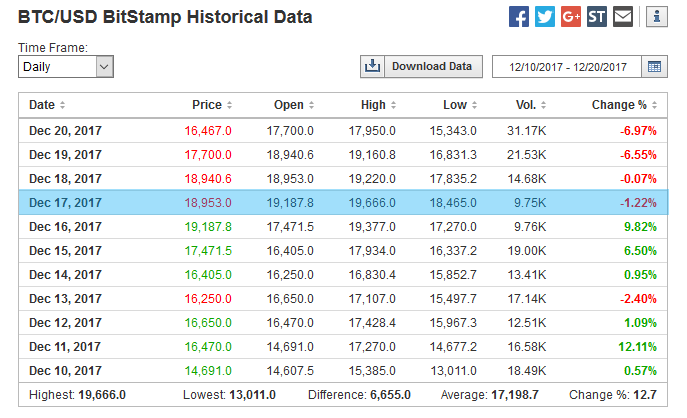
Task: Select the Dec 12, 2017 date cell
Action: click(65, 323)
